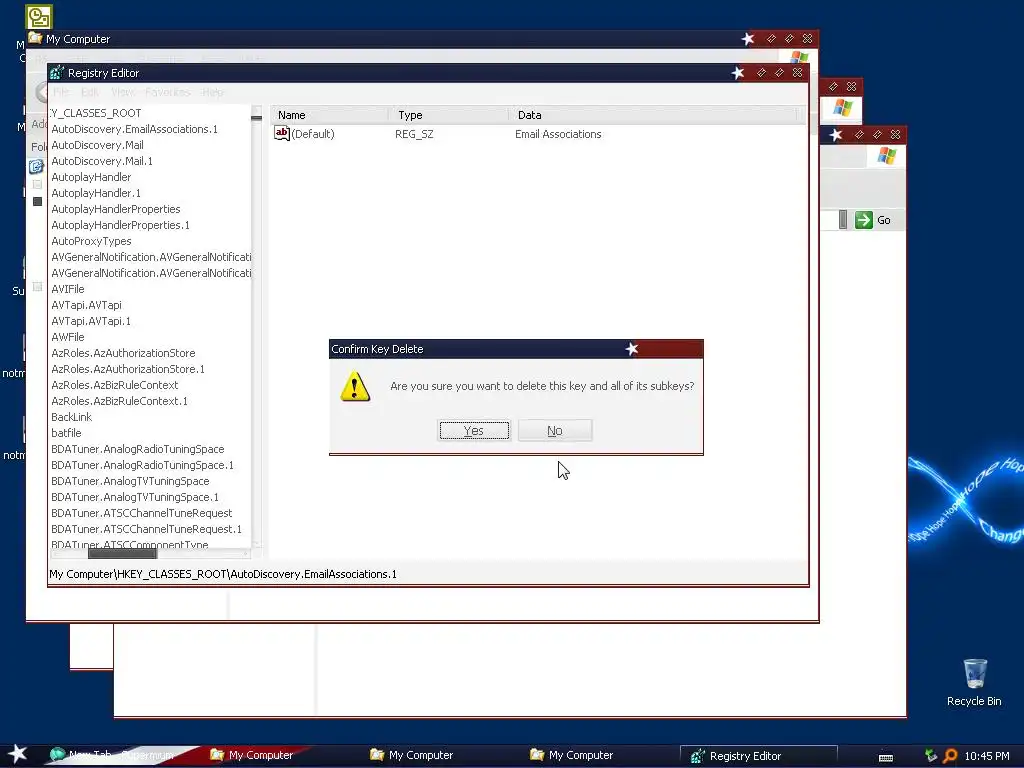1024x768 pixels.
Task: Open the Registry Editor taskbar button
Action: click(x=759, y=756)
